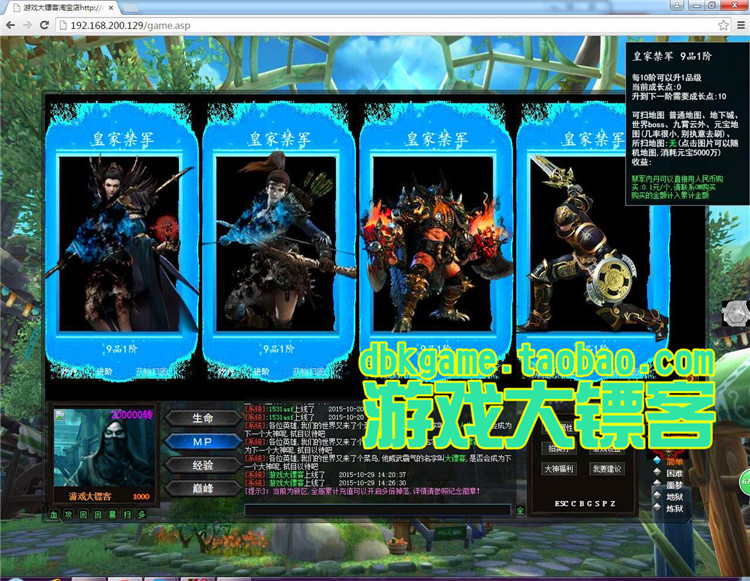Select the female archer guard portrait
The height and width of the screenshot is (581, 750).
point(276,243)
